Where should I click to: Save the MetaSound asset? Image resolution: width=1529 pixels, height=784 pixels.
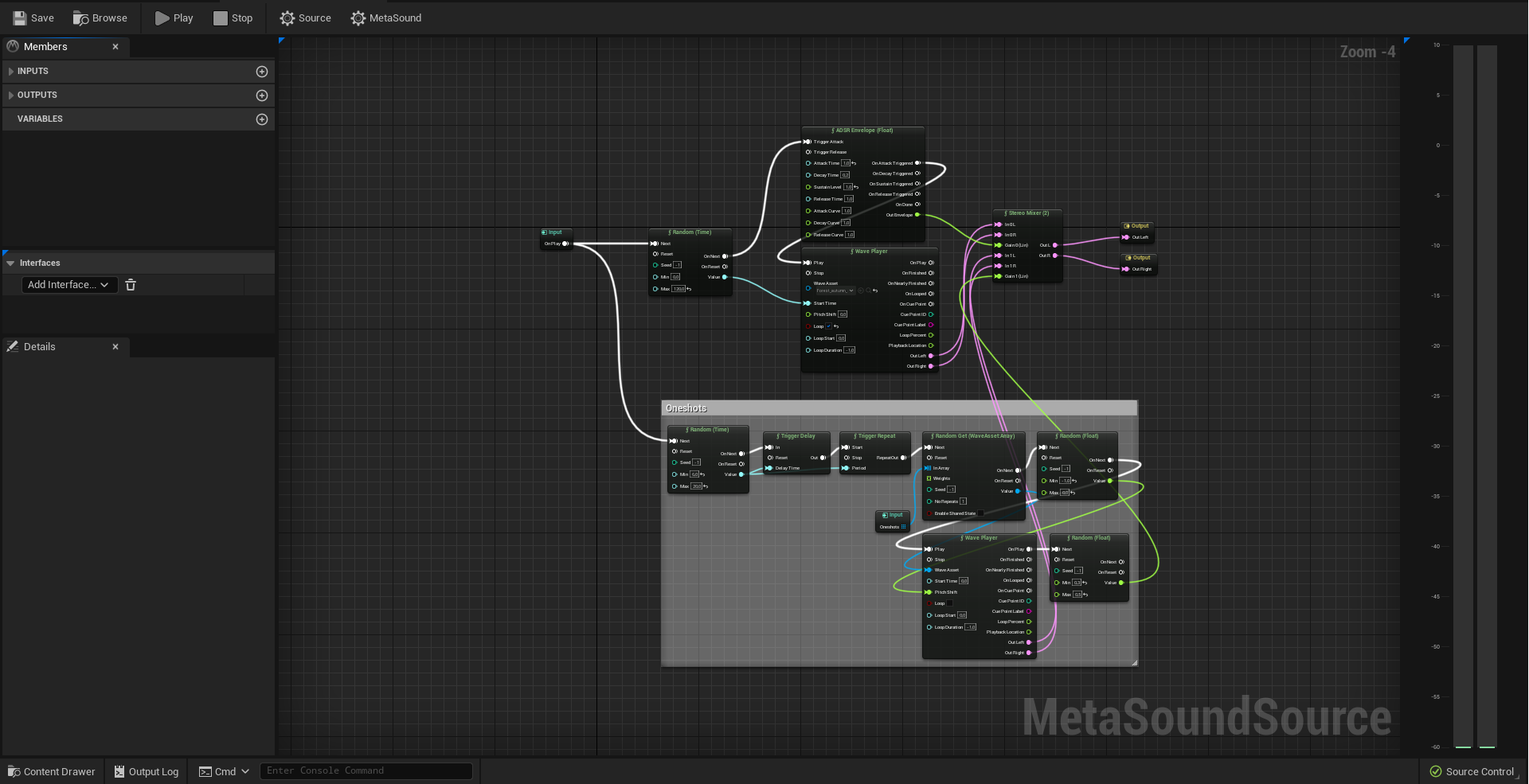point(33,18)
